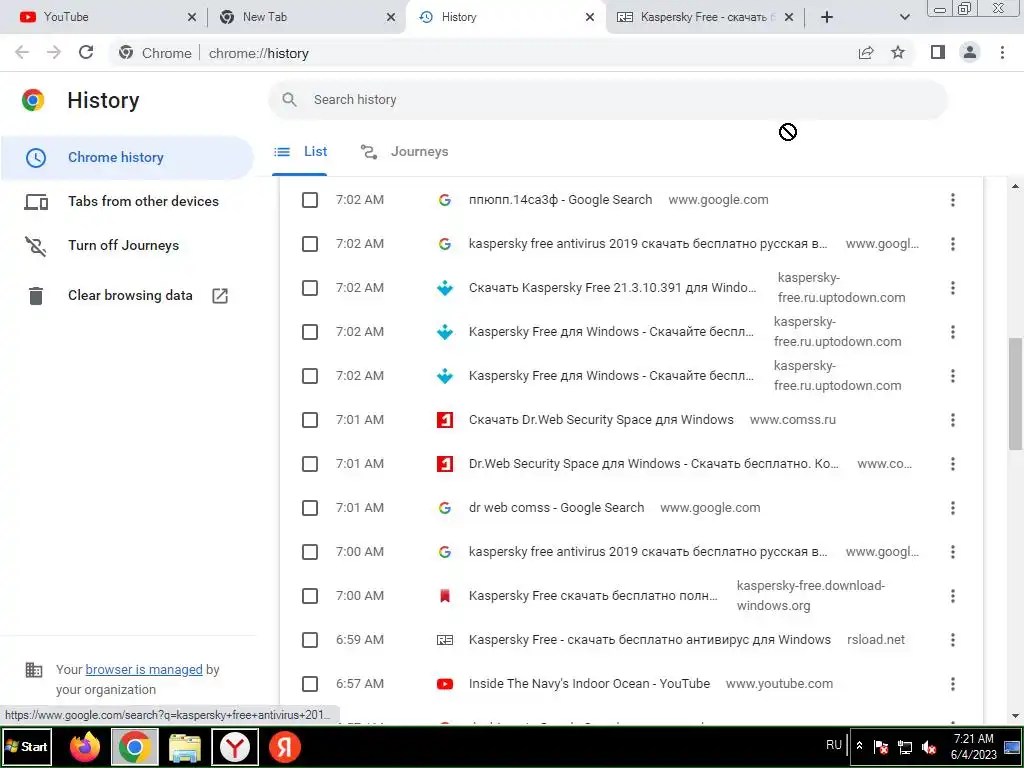Close the YouTube tab
Viewport: 1024px width, 768px height.
coord(191,18)
